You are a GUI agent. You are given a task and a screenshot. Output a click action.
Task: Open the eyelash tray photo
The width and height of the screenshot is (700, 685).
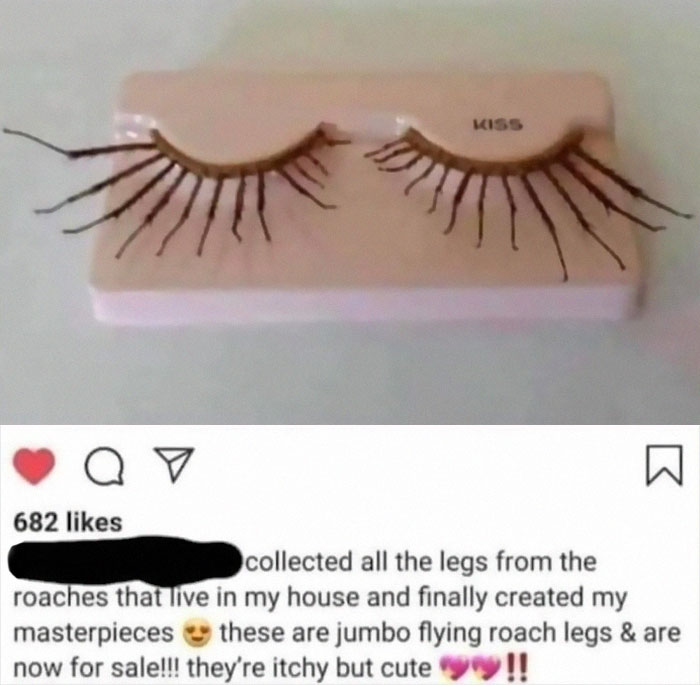pyautogui.click(x=350, y=212)
